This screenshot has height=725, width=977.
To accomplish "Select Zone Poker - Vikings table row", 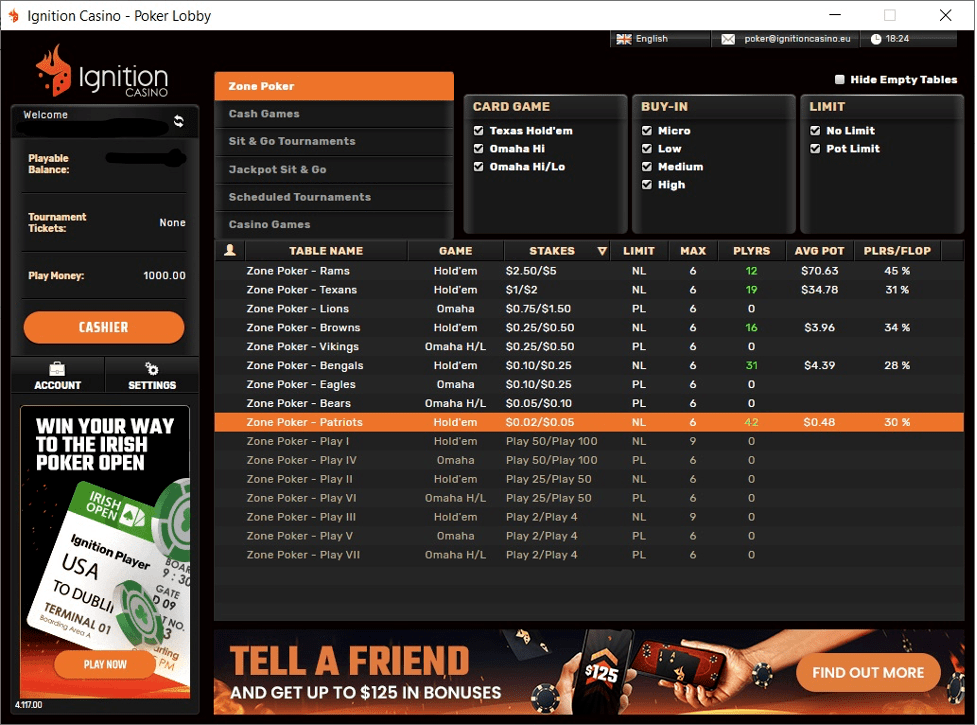I will coord(589,346).
